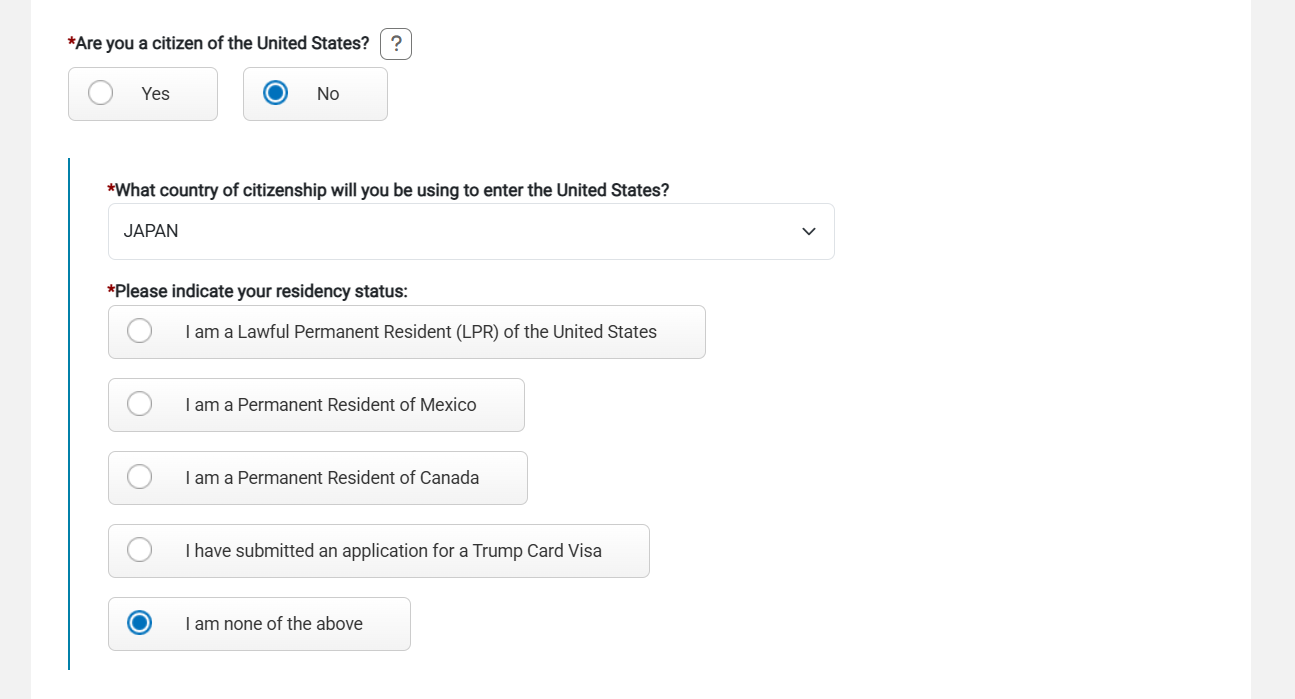Viewport: 1295px width, 699px height.
Task: Expand the country dropdown chevron arrow
Action: point(809,232)
